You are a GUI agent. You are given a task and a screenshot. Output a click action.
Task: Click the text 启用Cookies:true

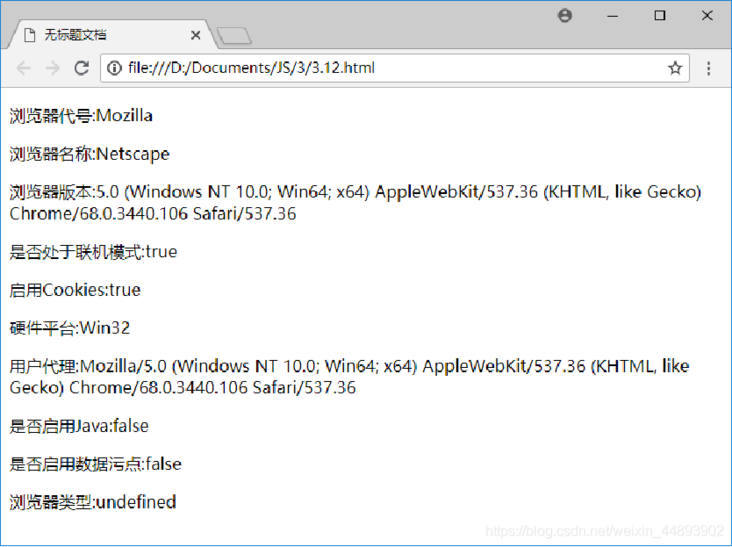[75, 290]
